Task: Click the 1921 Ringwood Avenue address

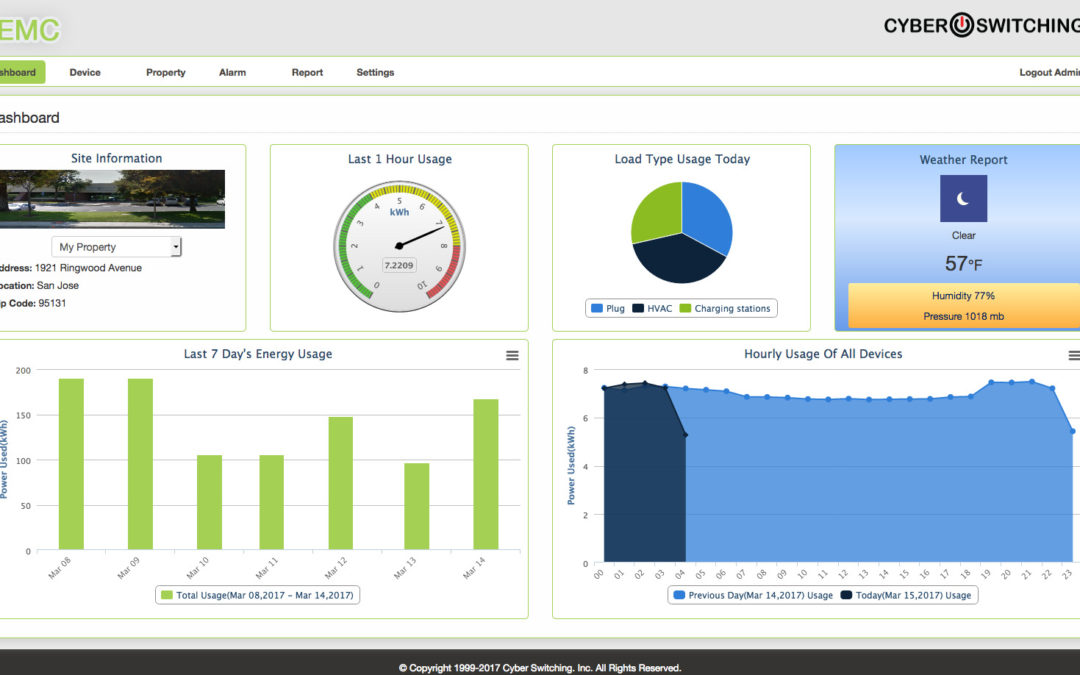Action: [88, 268]
